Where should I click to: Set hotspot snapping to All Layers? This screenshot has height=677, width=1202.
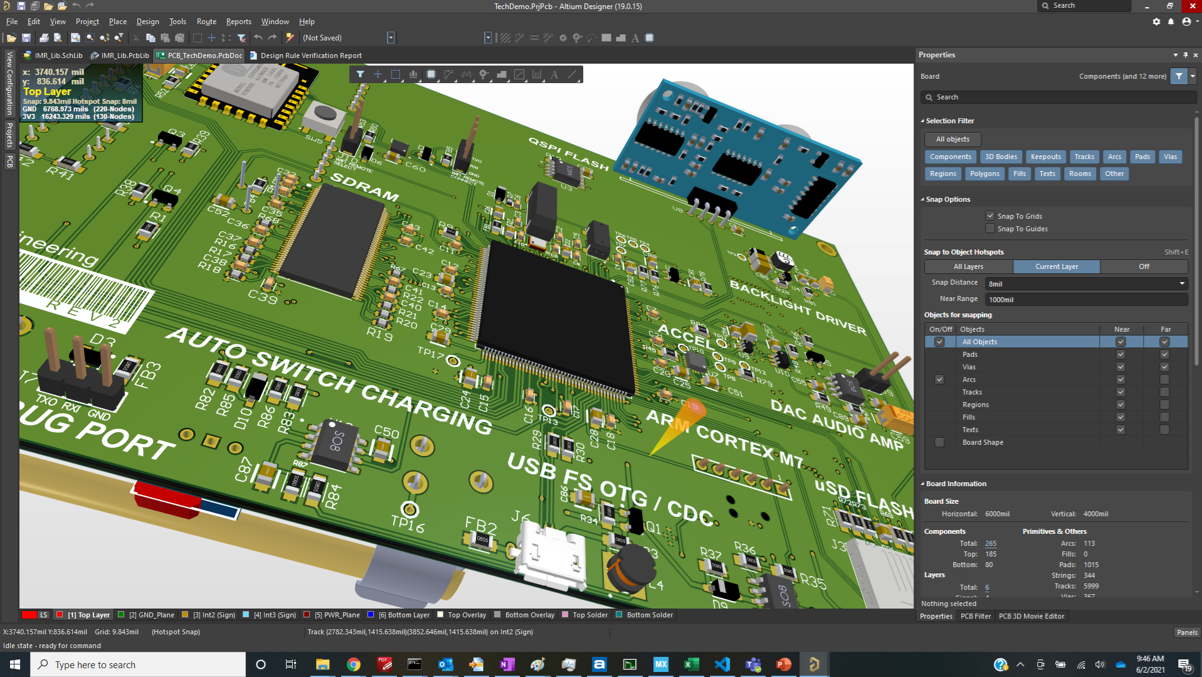pos(968,267)
